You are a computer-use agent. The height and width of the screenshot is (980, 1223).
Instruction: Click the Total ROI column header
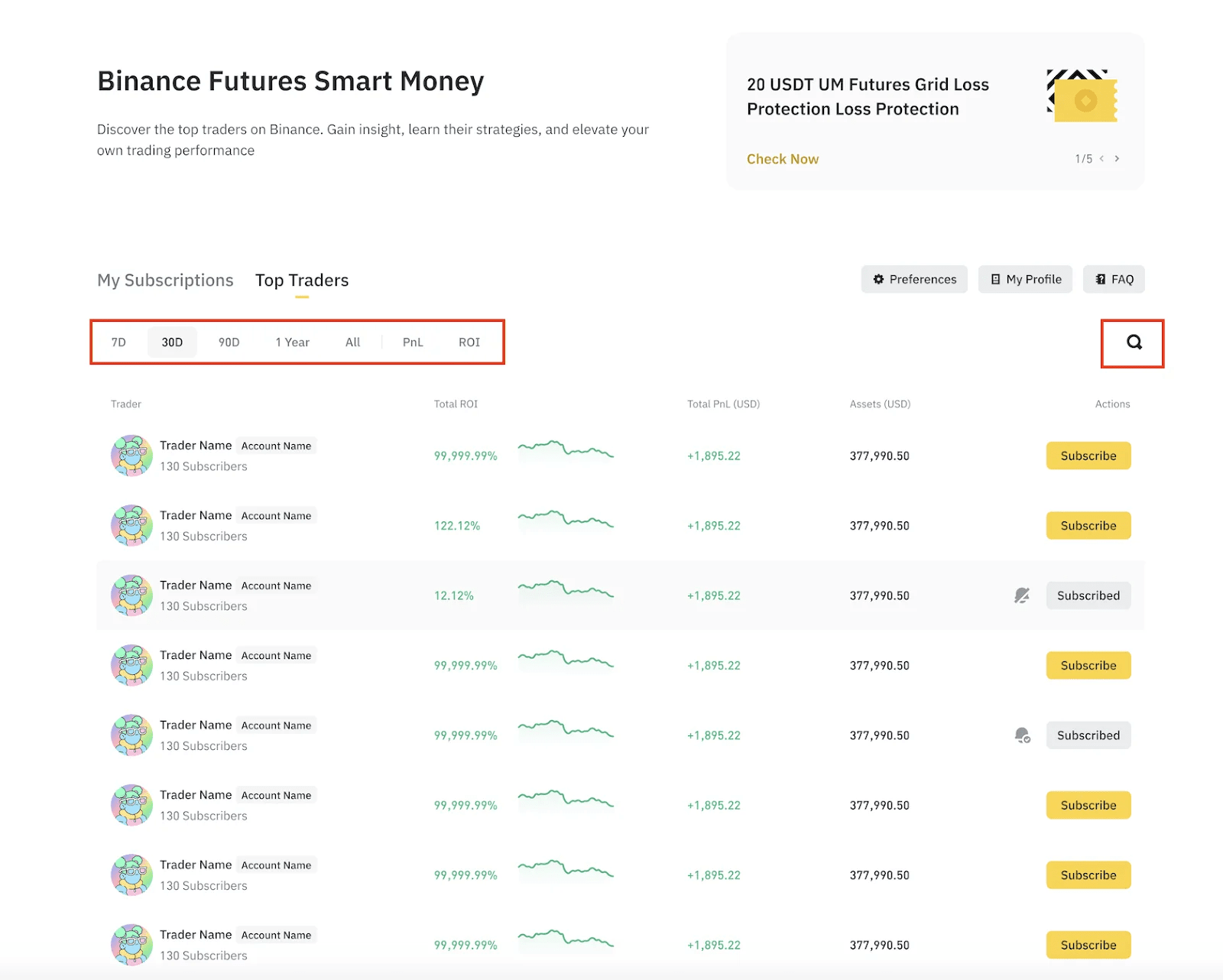456,404
